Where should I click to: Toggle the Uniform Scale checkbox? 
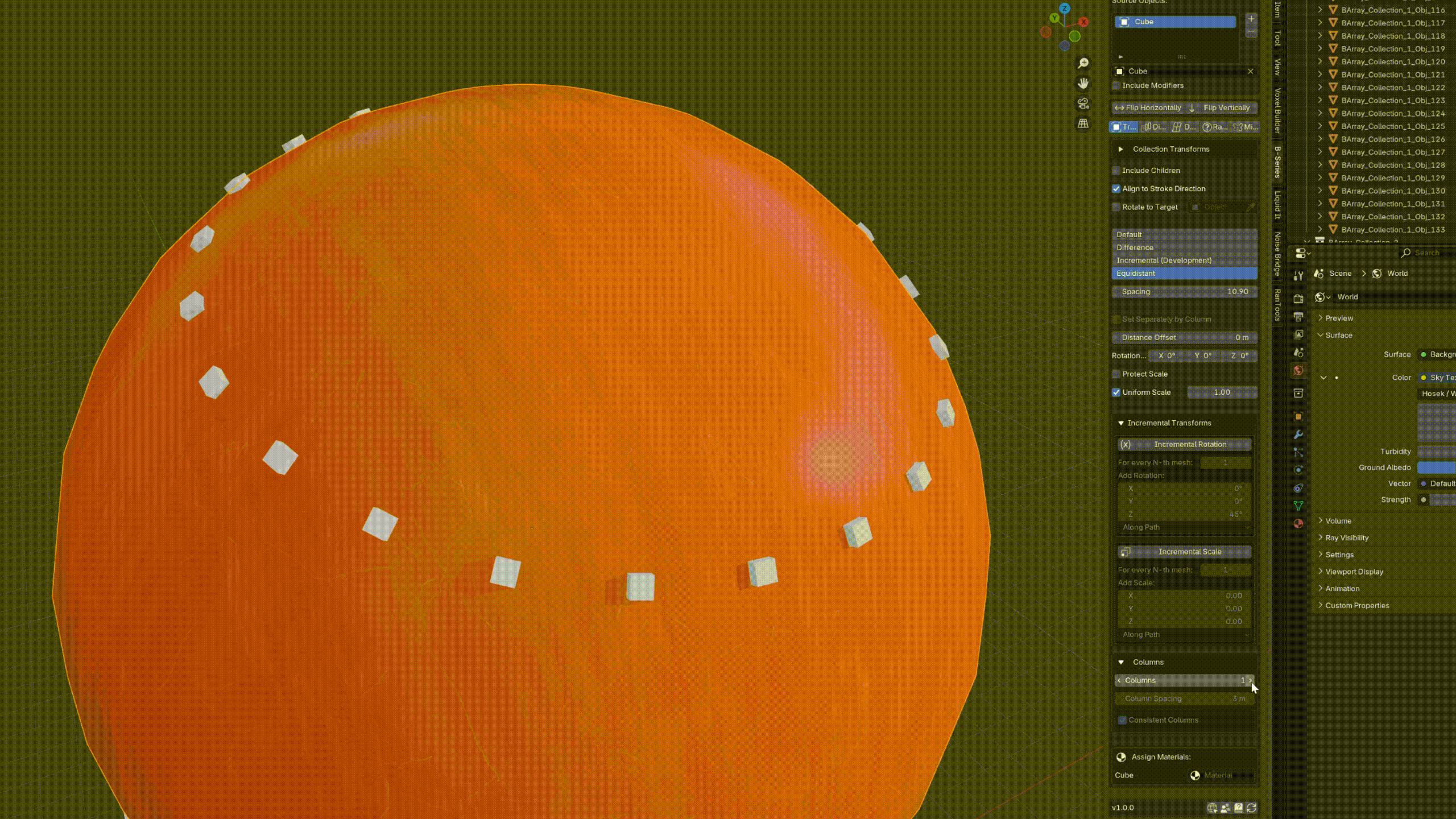tap(1116, 392)
